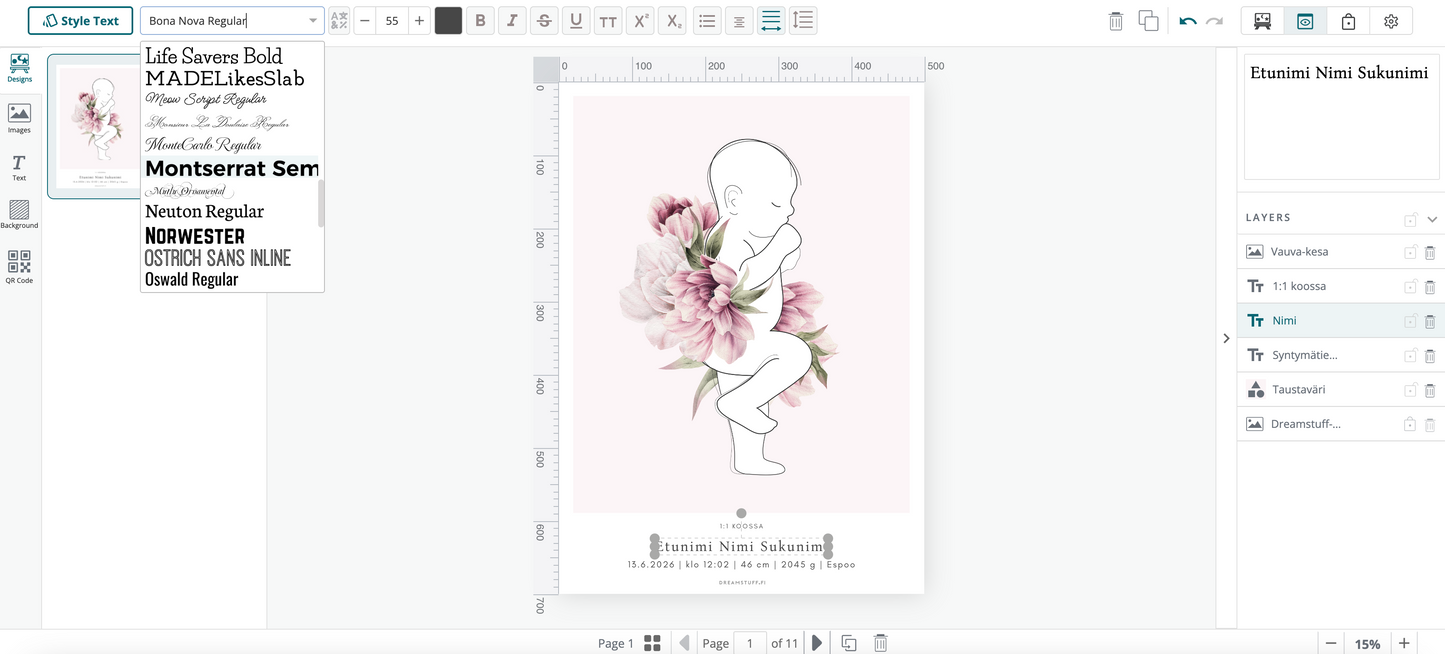Open the letter spacing control

[x=771, y=21]
